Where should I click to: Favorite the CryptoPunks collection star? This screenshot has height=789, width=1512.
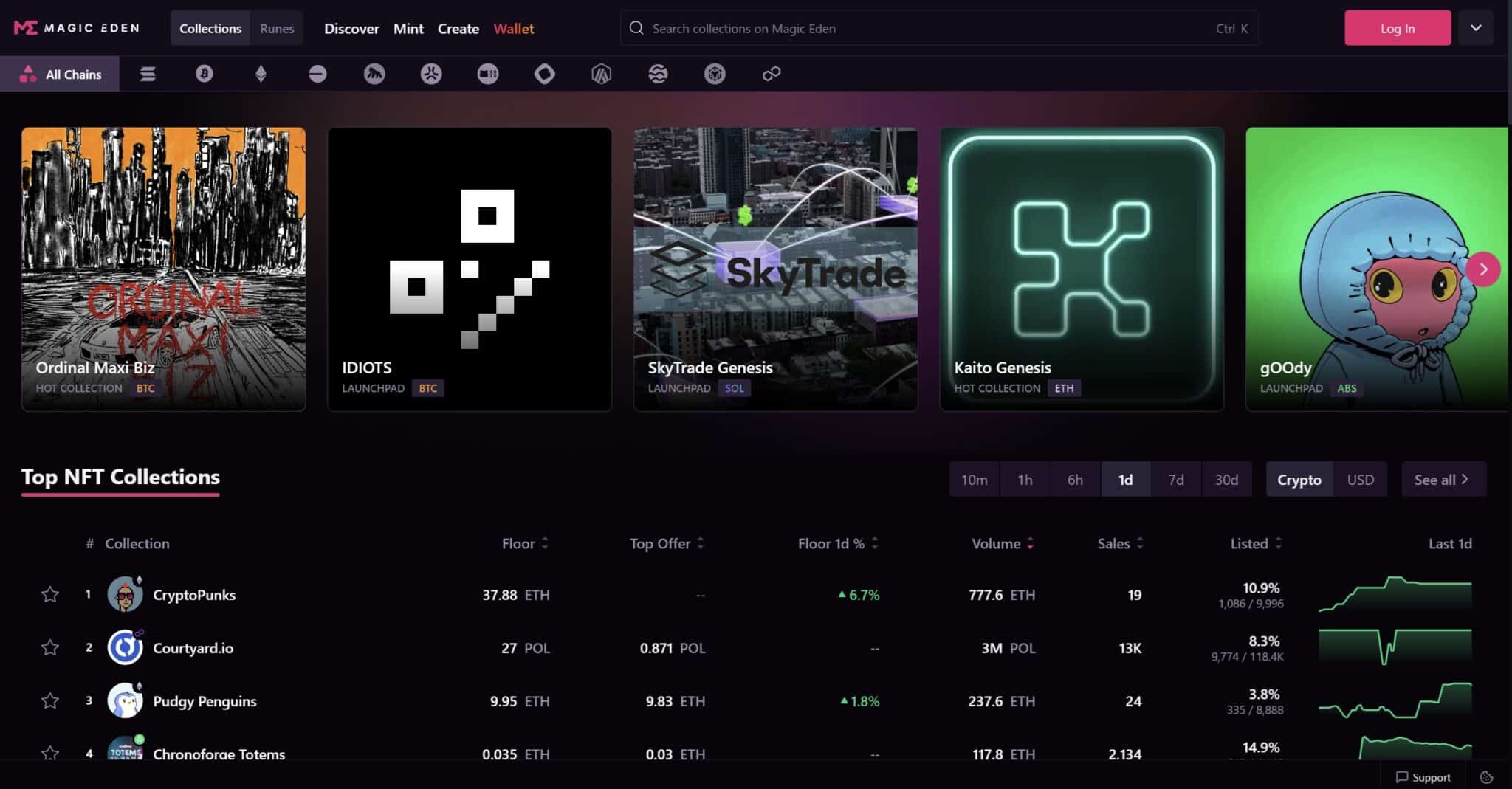[50, 594]
